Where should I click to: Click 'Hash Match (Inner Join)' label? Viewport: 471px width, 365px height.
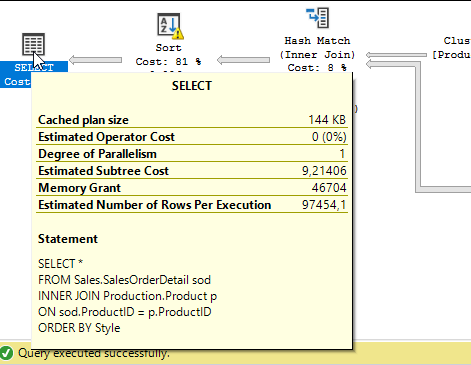(x=317, y=47)
